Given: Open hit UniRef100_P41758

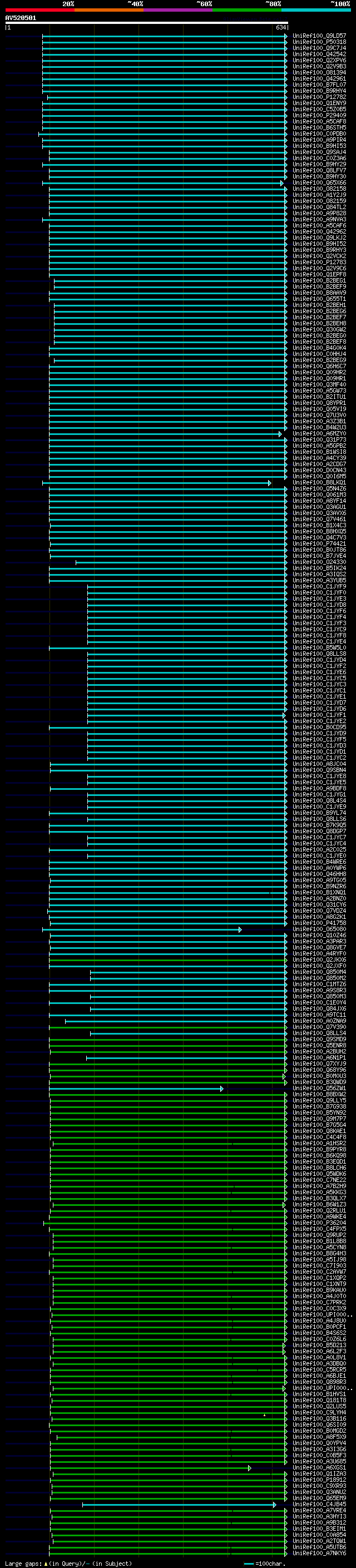Looking at the screenshot, I should pyautogui.click(x=319, y=923).
